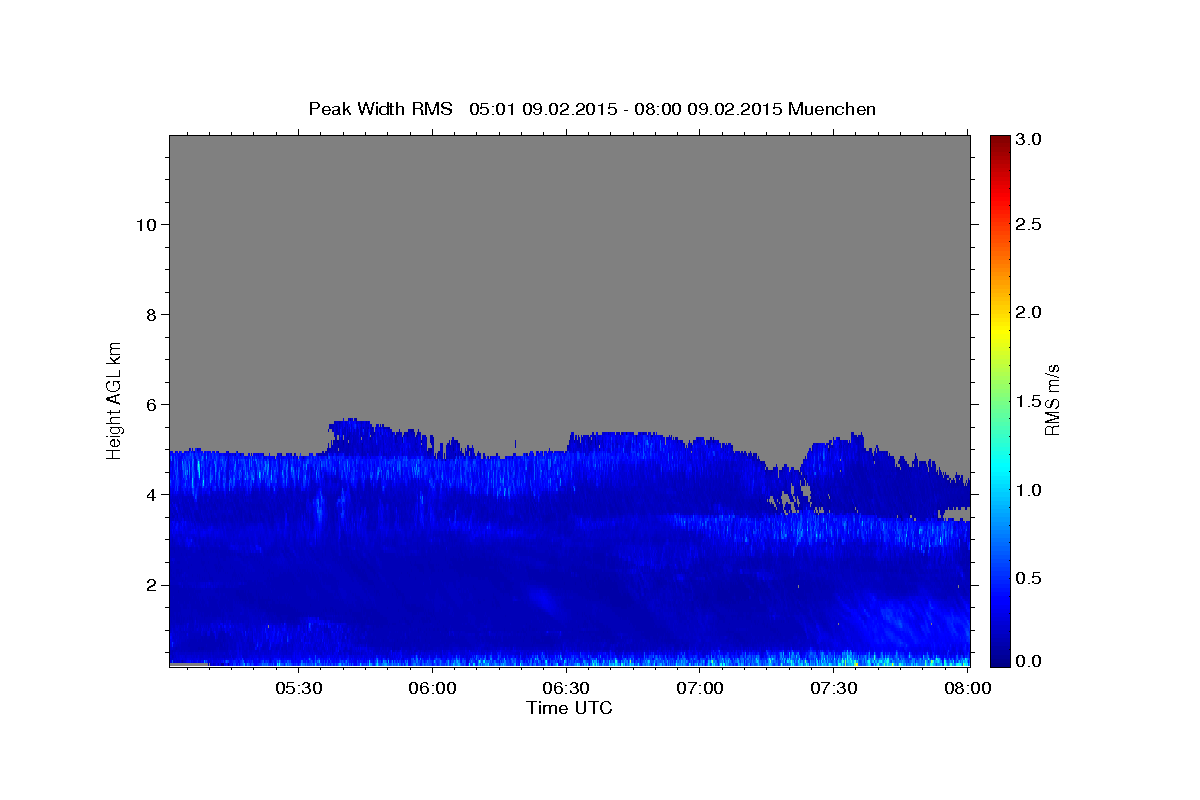Click the colorbar value 3.0
Screen dimensions: 1200x800
(x=1029, y=139)
